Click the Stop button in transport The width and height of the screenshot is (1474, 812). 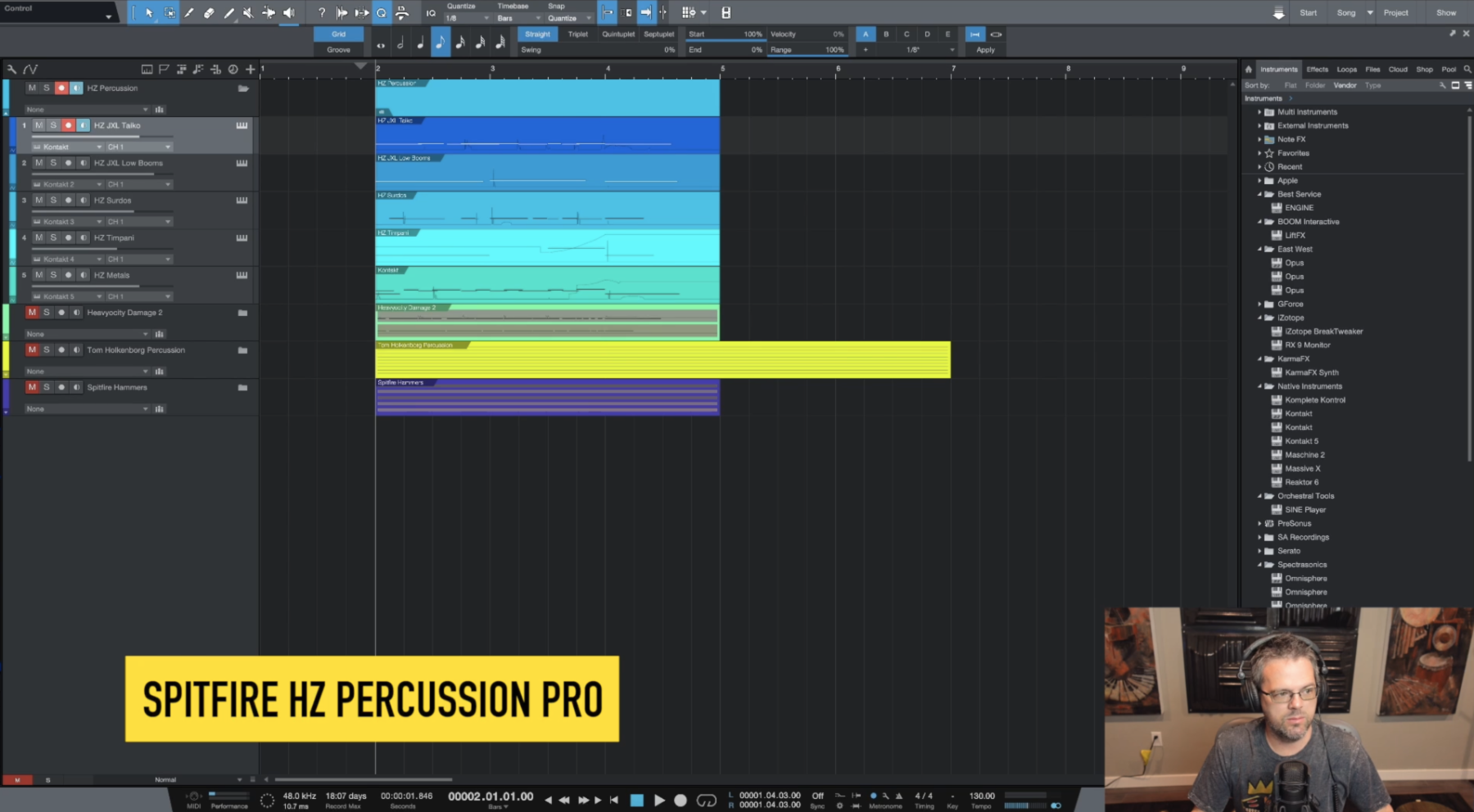[x=636, y=800]
